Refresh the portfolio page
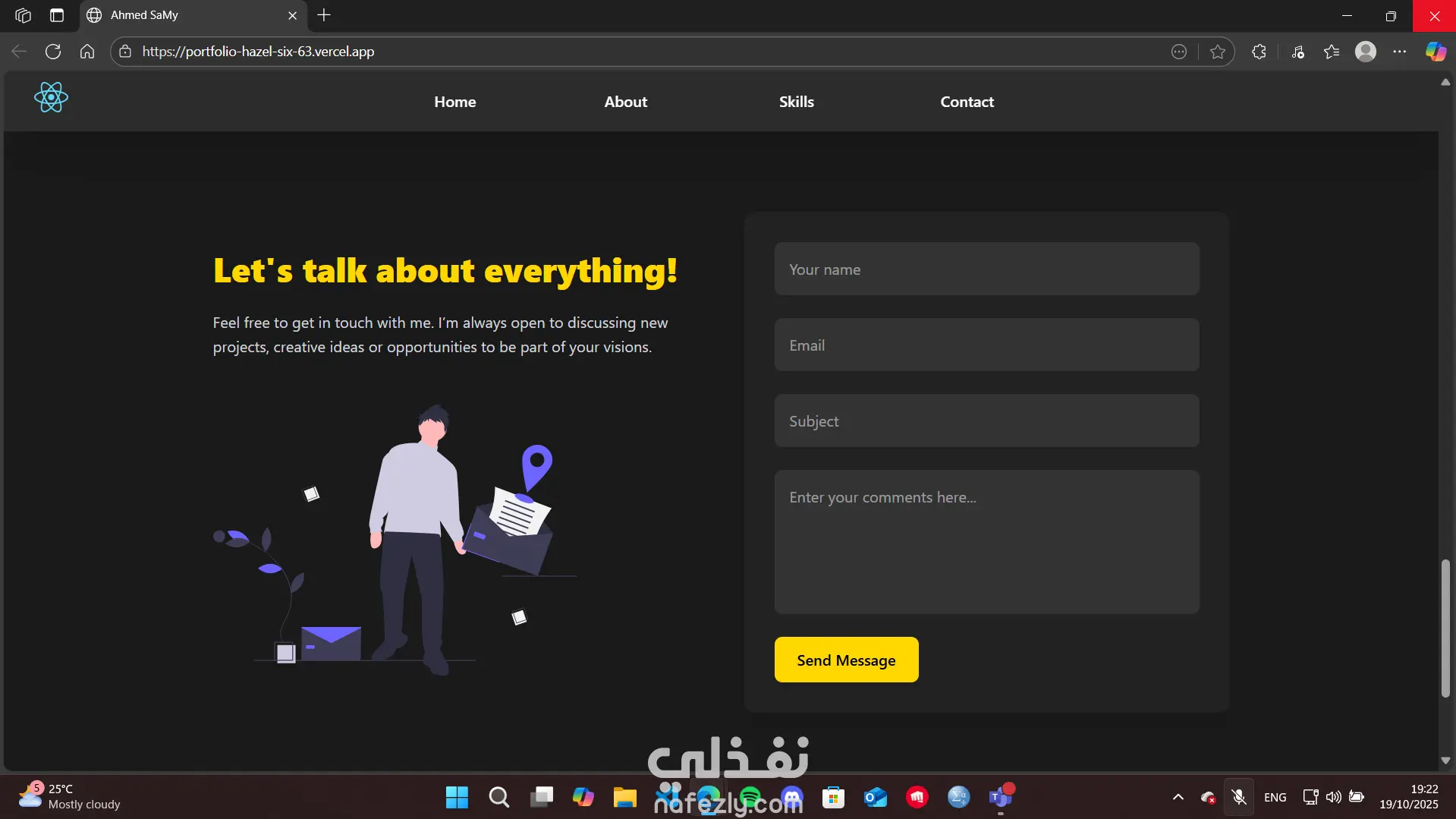Screen dimensions: 1456x819 click(53, 52)
